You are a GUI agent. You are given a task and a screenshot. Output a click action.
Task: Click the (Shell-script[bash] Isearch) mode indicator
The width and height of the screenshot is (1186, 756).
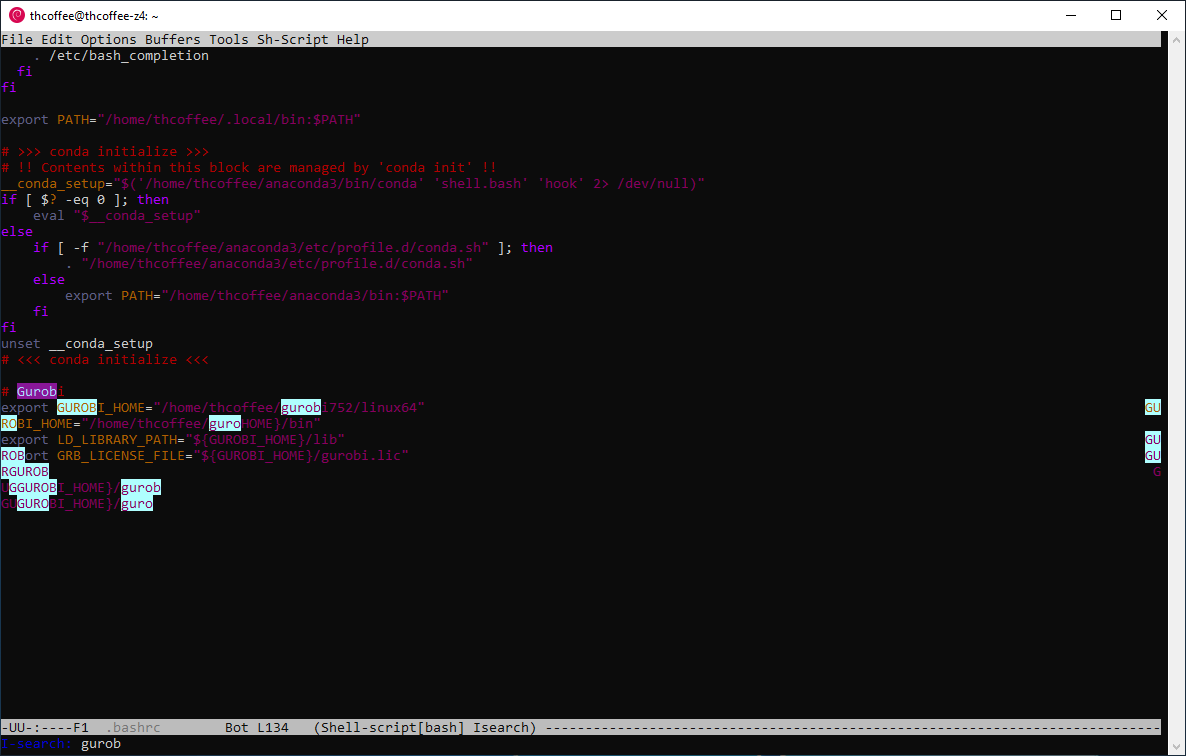click(425, 727)
